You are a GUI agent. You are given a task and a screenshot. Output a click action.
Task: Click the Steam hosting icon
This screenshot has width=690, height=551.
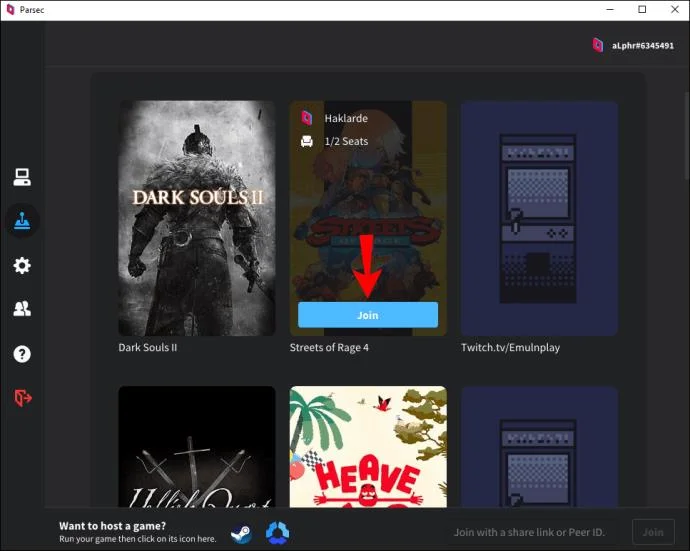(x=242, y=533)
